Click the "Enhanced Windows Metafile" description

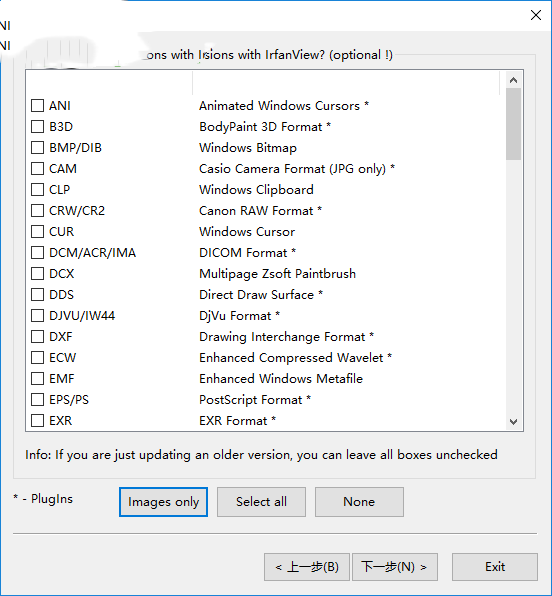click(281, 379)
